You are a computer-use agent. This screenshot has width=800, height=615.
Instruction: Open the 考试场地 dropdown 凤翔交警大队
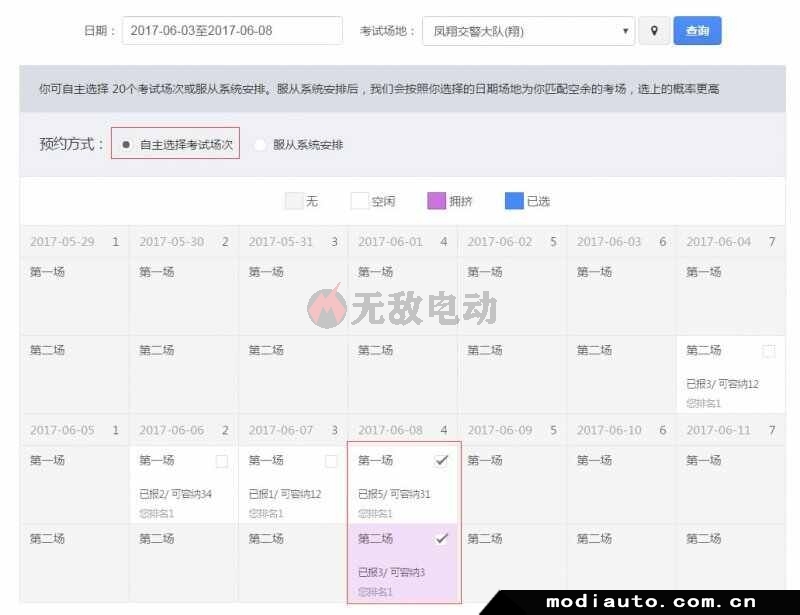pyautogui.click(x=529, y=31)
